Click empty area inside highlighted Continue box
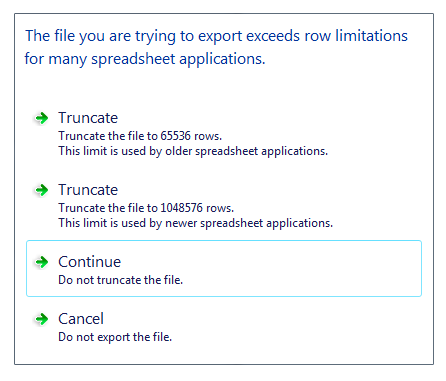The image size is (446, 381). (x=300, y=268)
